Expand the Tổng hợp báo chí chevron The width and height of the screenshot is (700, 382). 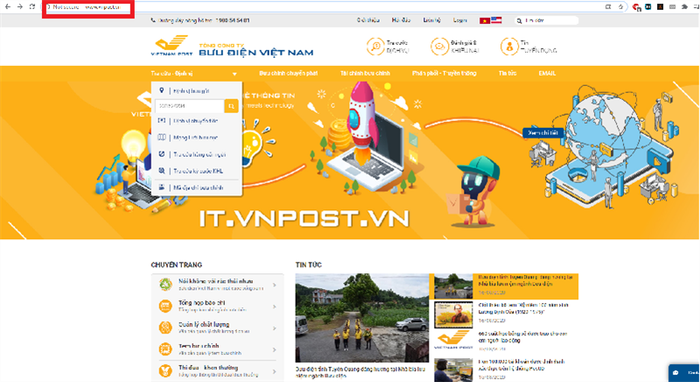pyautogui.click(x=274, y=307)
